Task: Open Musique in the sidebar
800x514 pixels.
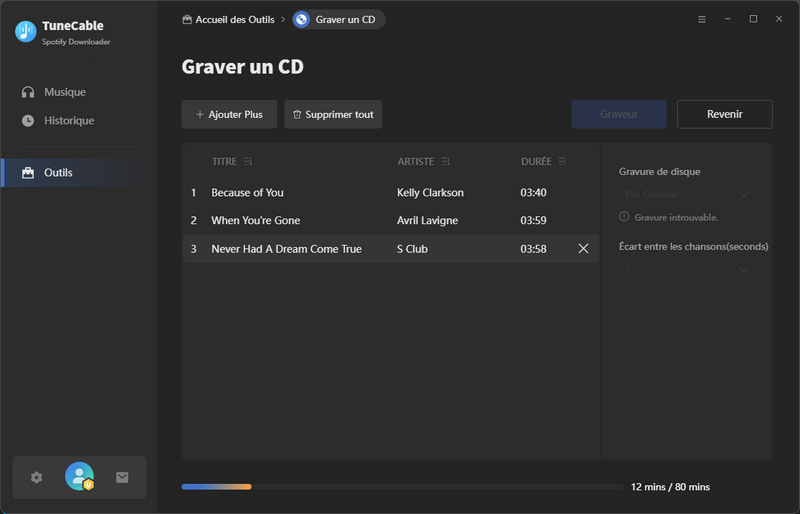Action: [64, 92]
